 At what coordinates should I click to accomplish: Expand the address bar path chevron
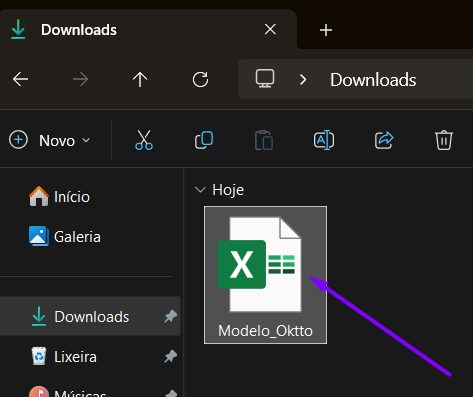(x=303, y=79)
